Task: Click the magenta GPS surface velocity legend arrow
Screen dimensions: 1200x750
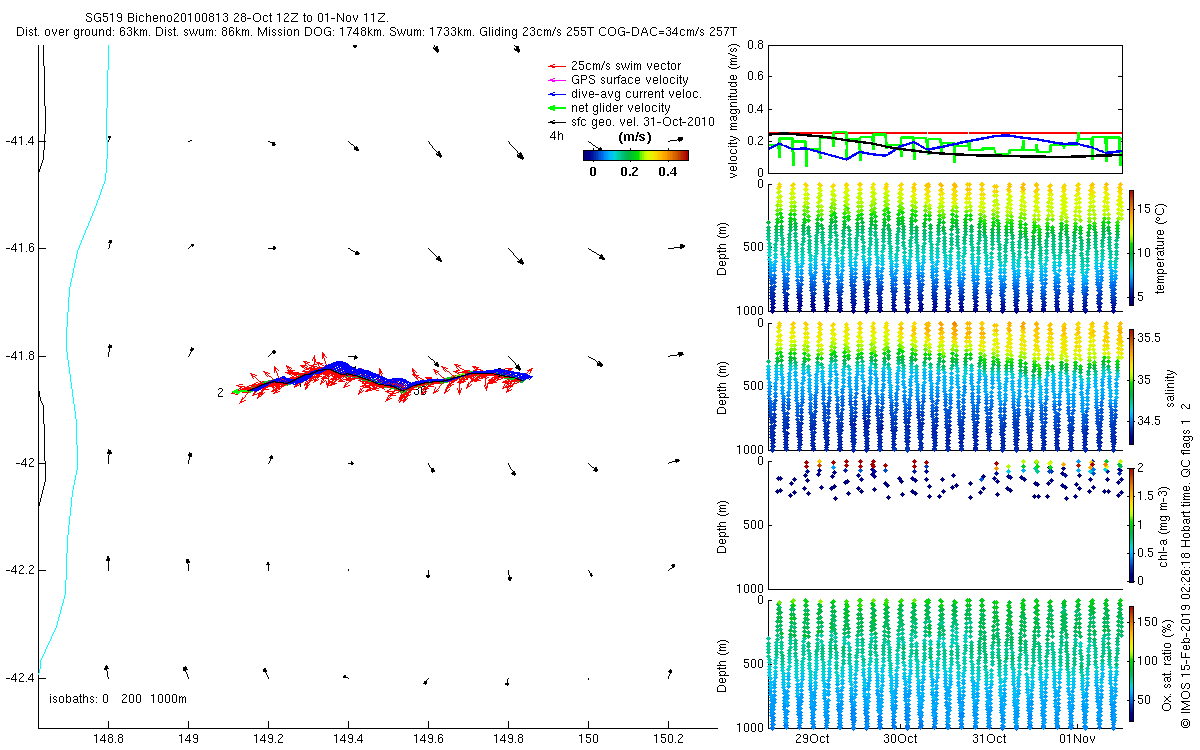Action: click(x=555, y=80)
